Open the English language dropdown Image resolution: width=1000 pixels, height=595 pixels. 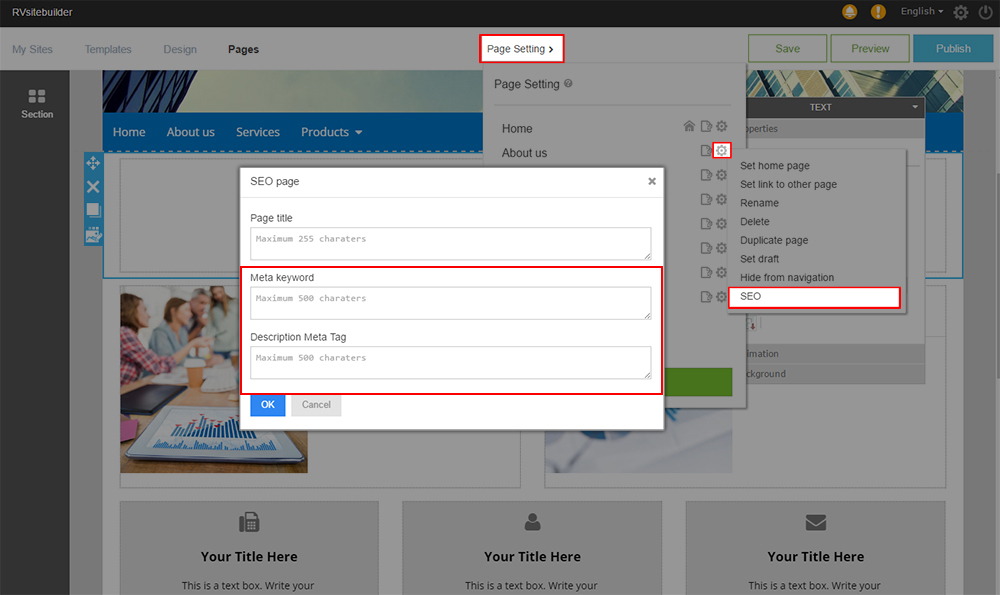pos(921,12)
